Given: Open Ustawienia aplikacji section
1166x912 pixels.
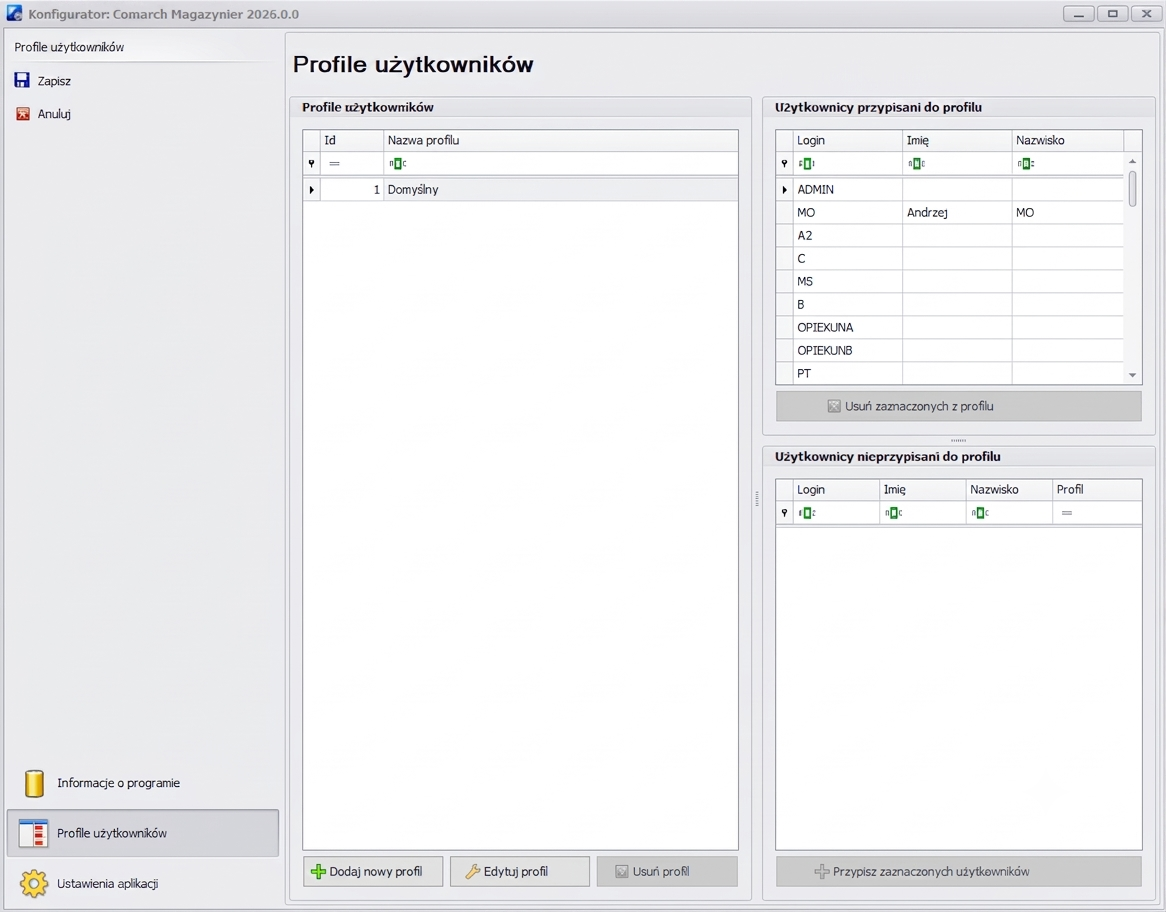Looking at the screenshot, I should 143,884.
